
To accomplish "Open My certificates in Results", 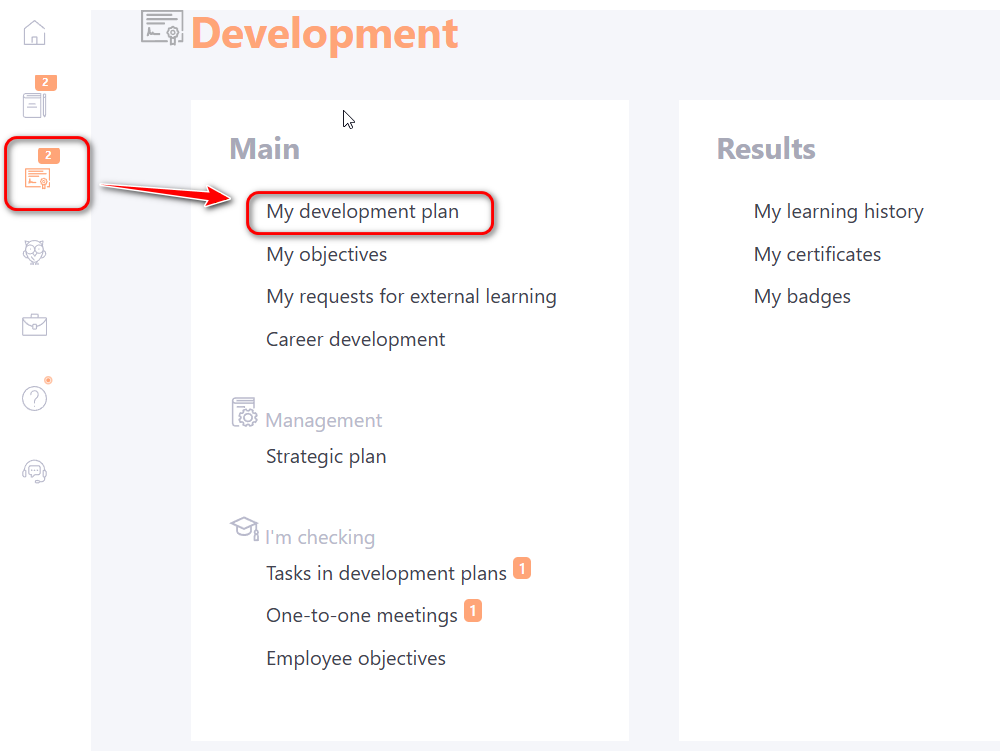I will (817, 255).
